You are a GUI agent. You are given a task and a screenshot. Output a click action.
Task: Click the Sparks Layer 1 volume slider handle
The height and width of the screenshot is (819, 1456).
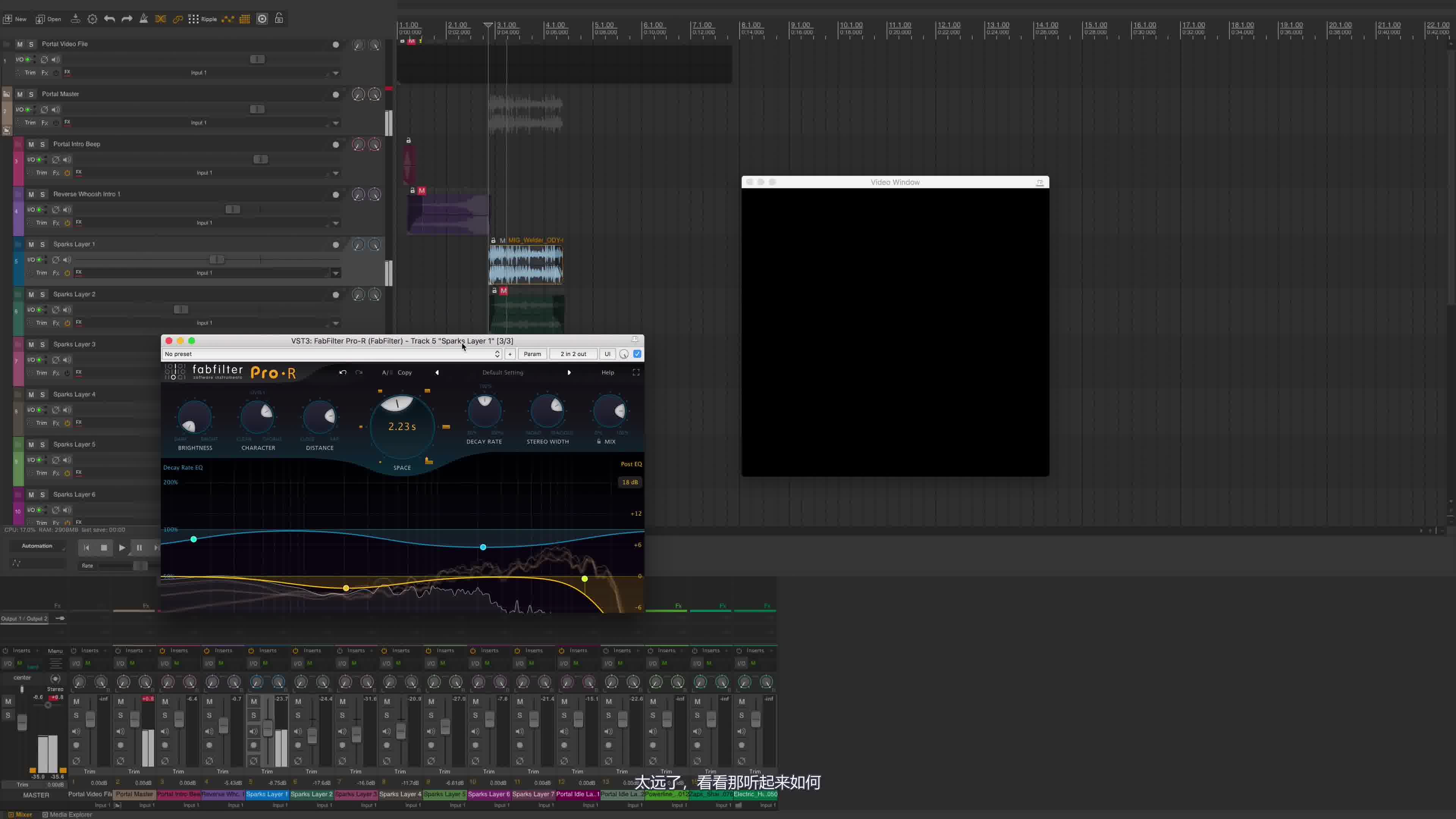[217, 259]
